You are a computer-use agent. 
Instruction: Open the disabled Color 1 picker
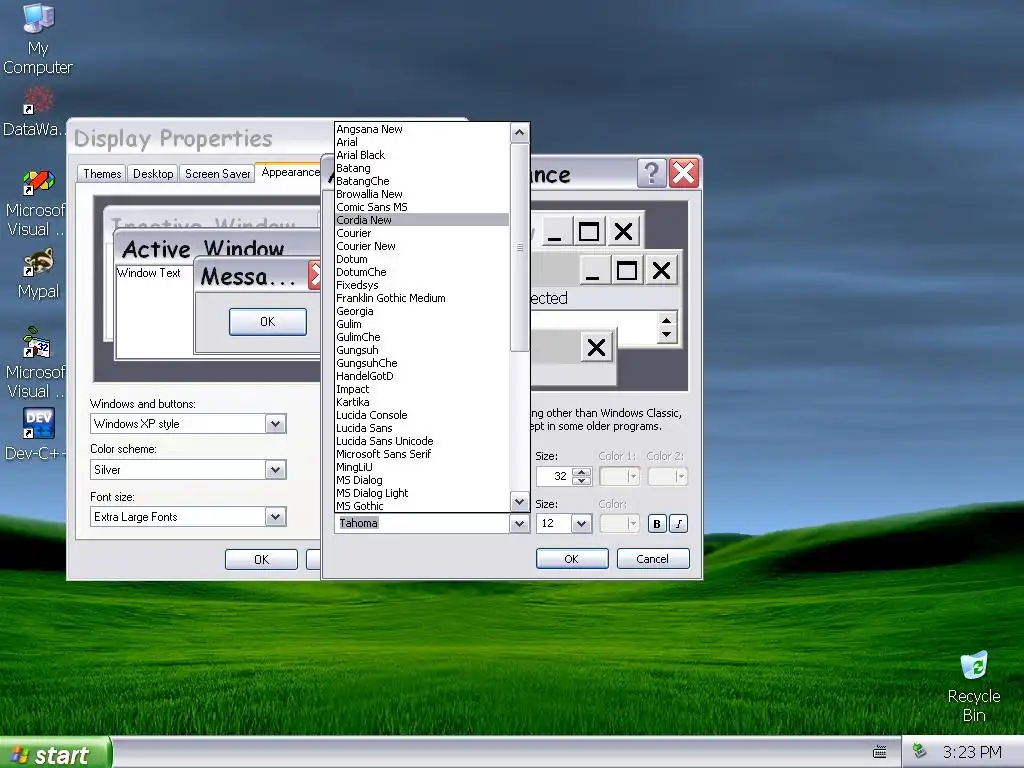(620, 477)
